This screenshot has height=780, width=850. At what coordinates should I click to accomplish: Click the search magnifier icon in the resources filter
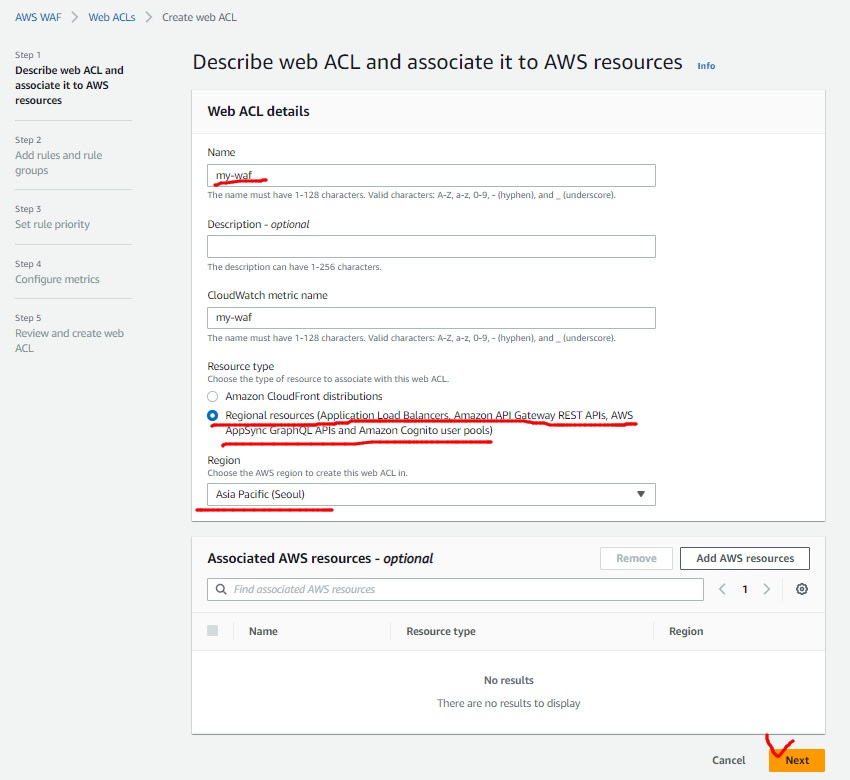[221, 589]
